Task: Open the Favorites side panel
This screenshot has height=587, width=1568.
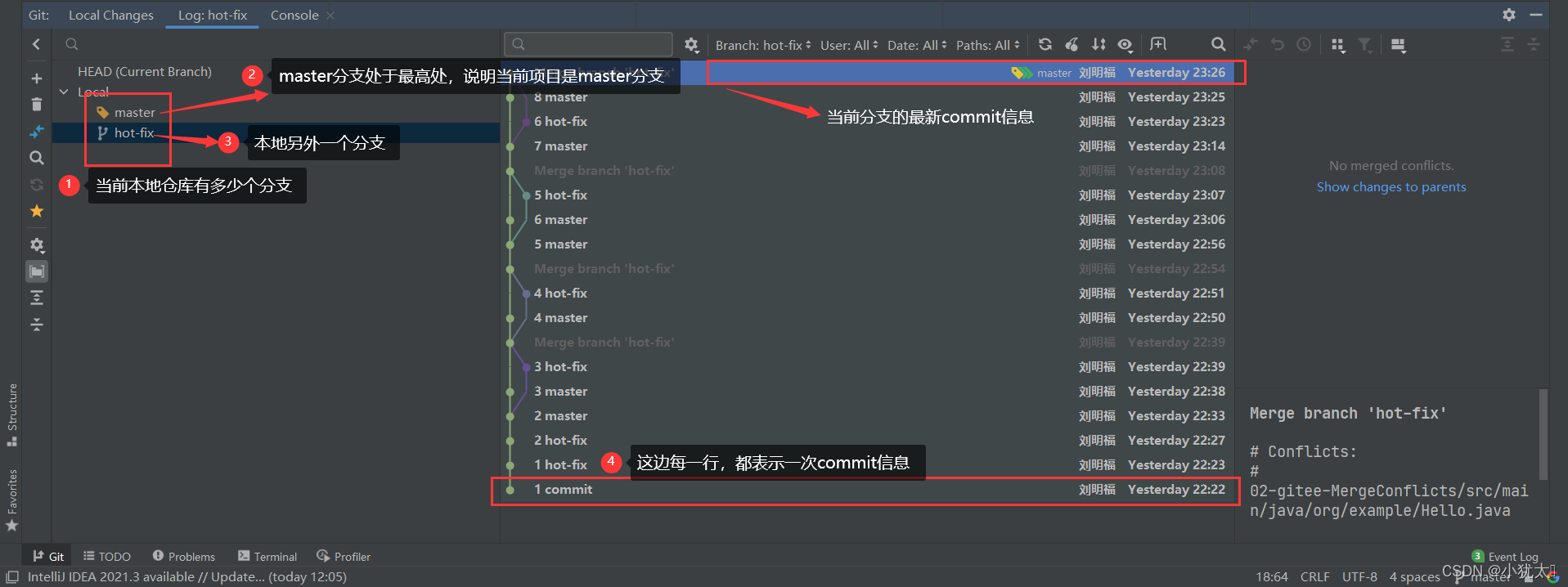Action: tap(12, 500)
